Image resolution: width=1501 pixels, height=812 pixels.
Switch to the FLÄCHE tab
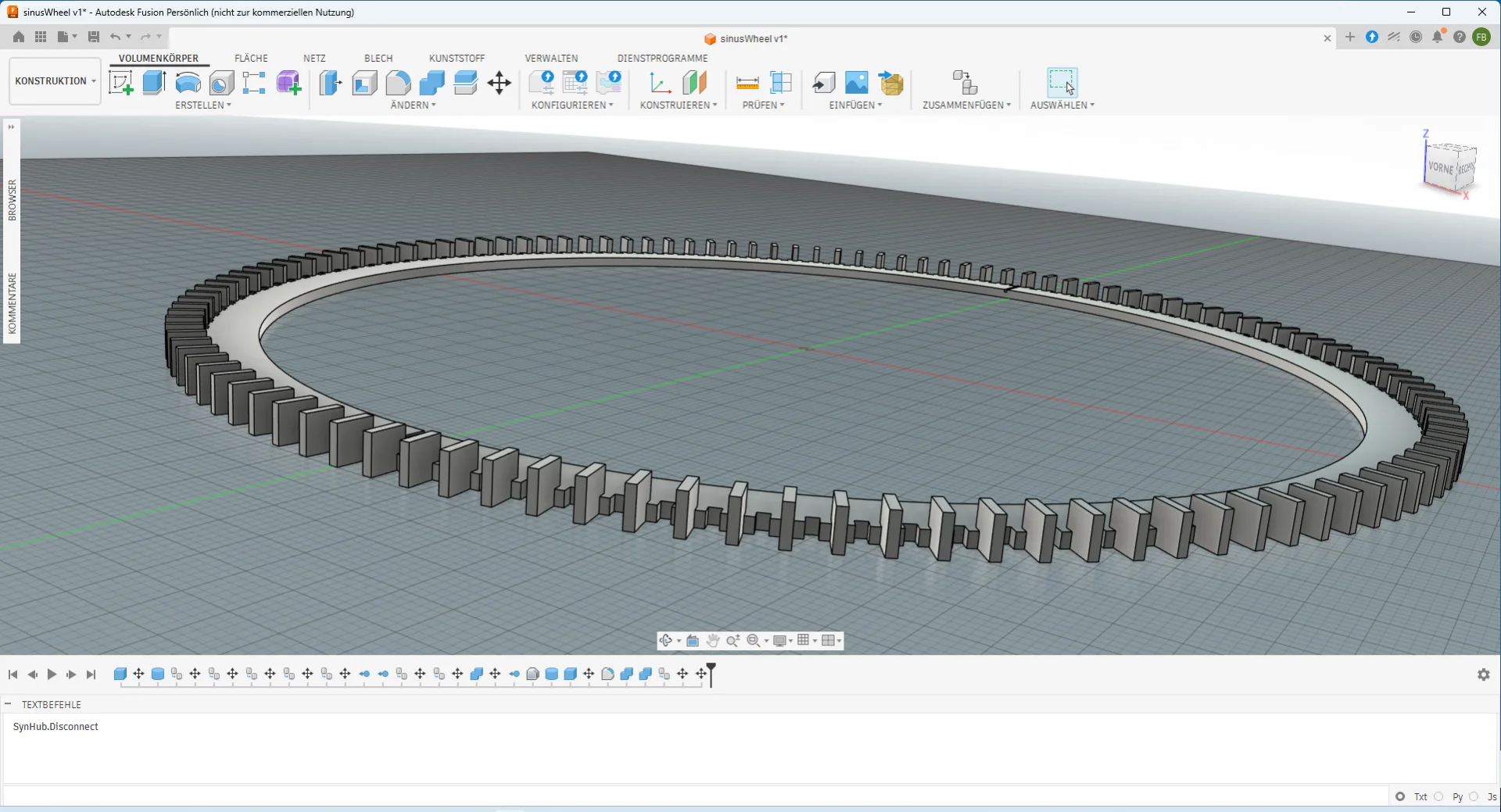coord(251,59)
